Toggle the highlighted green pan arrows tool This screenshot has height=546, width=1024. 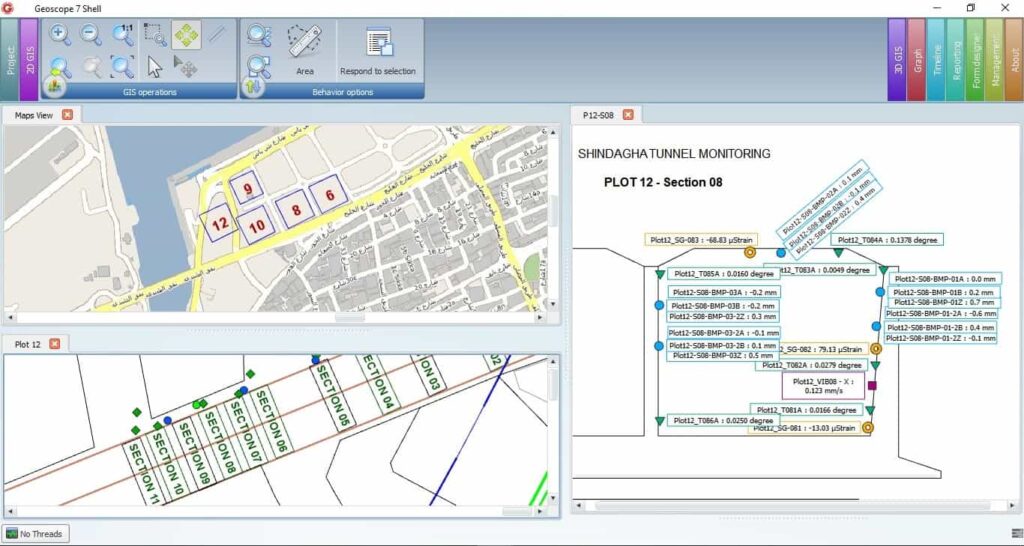[186, 35]
